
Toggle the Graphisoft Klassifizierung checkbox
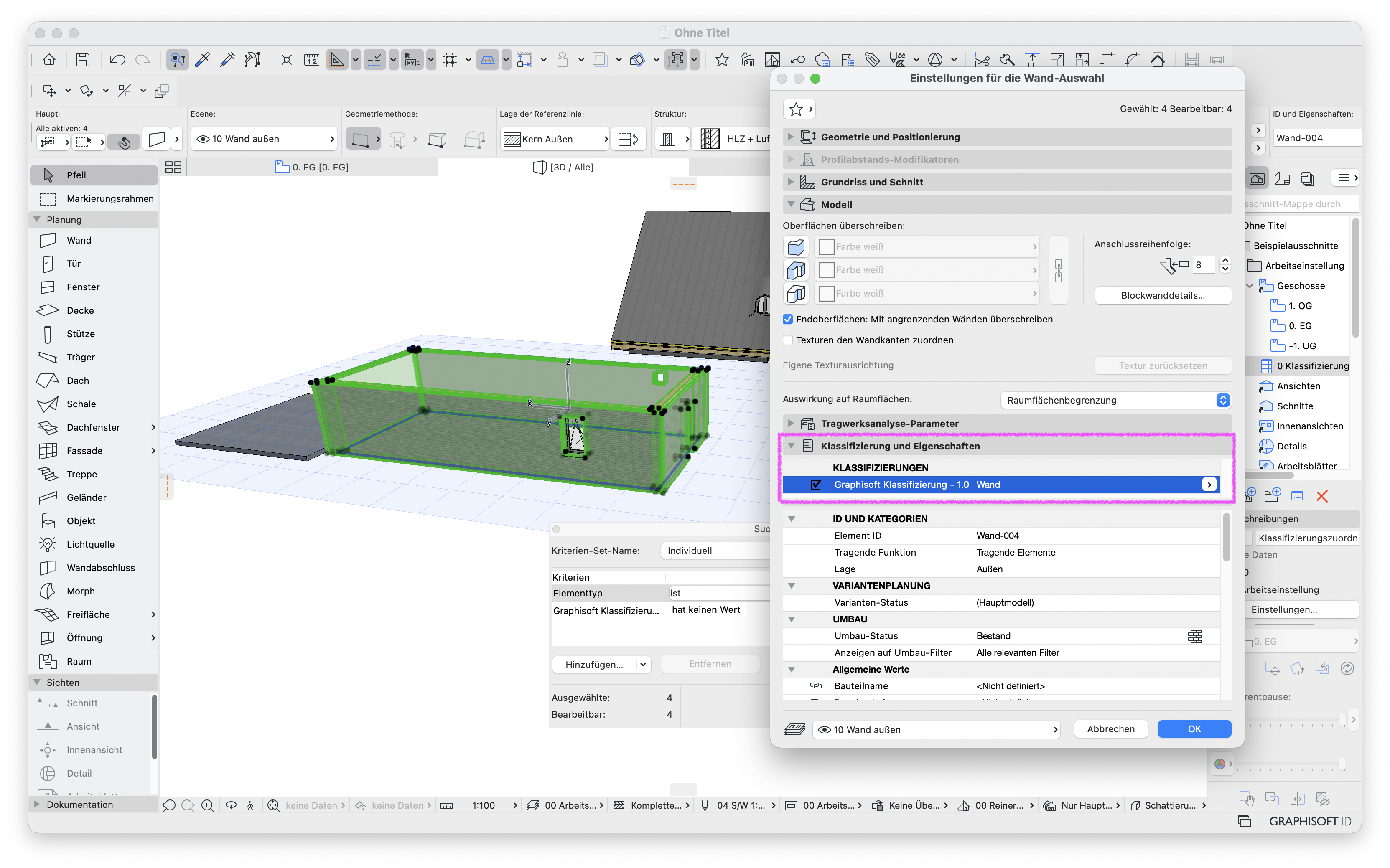pos(816,485)
